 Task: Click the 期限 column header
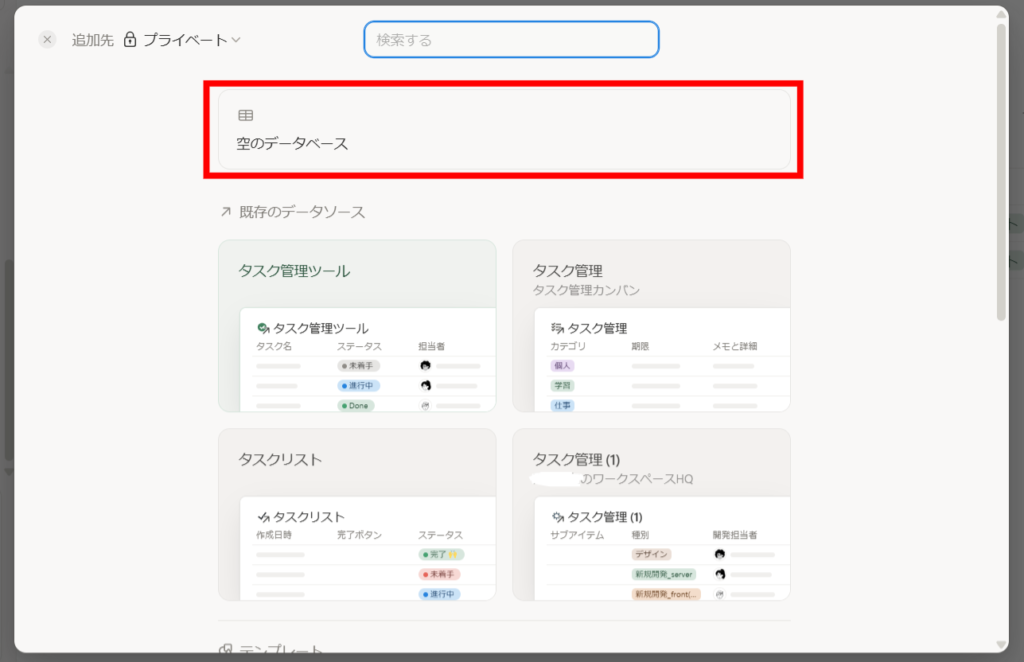(x=640, y=346)
